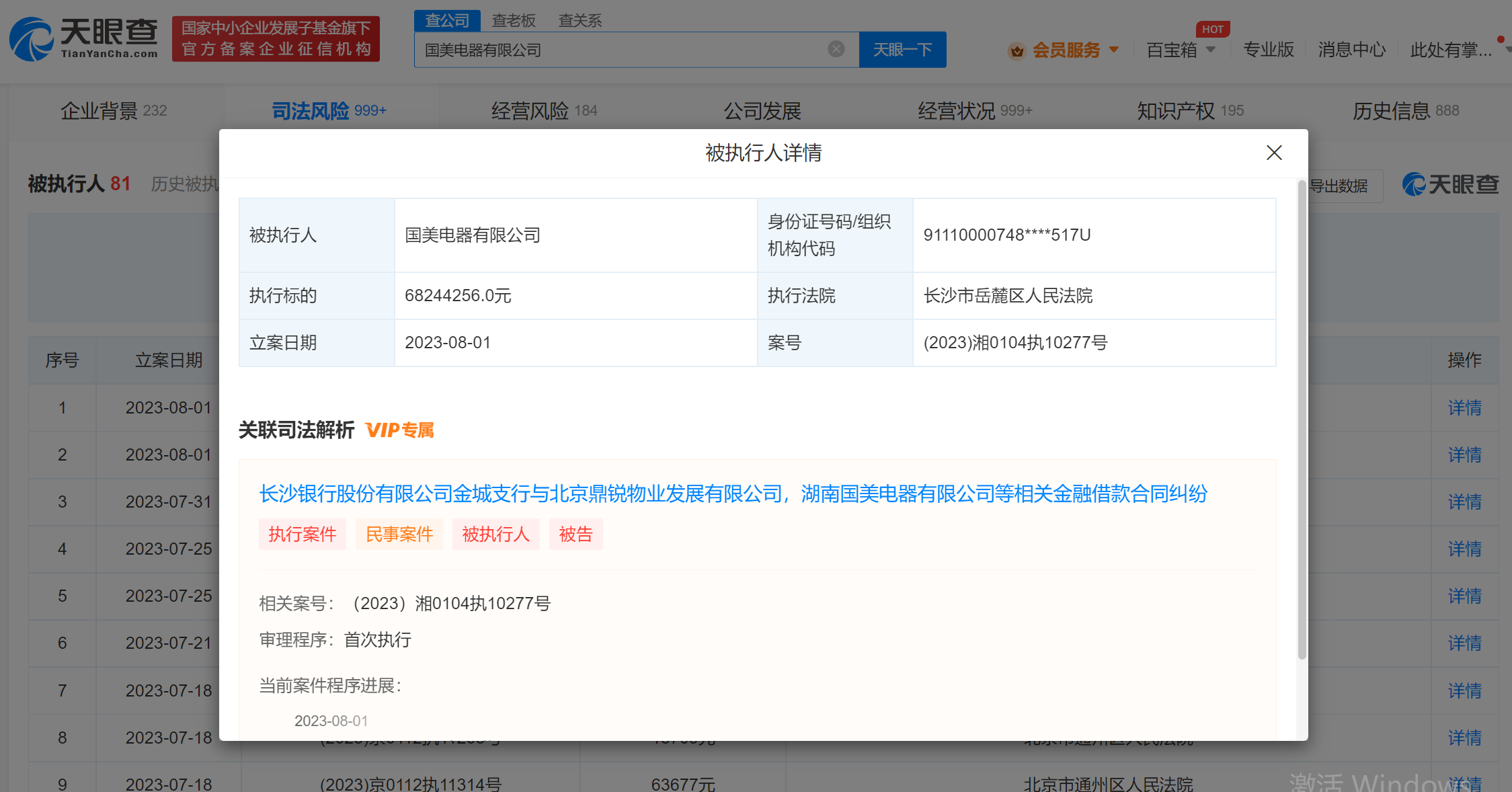The image size is (1512, 792).
Task: Close the 被执行人详情 dialog
Action: (x=1273, y=153)
